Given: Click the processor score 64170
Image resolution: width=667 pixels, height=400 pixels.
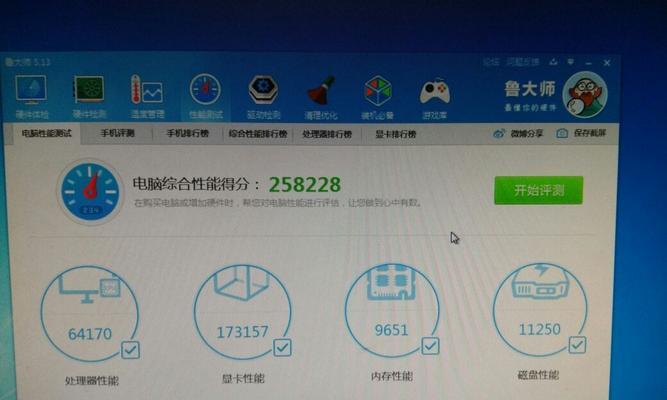Looking at the screenshot, I should (x=90, y=334).
